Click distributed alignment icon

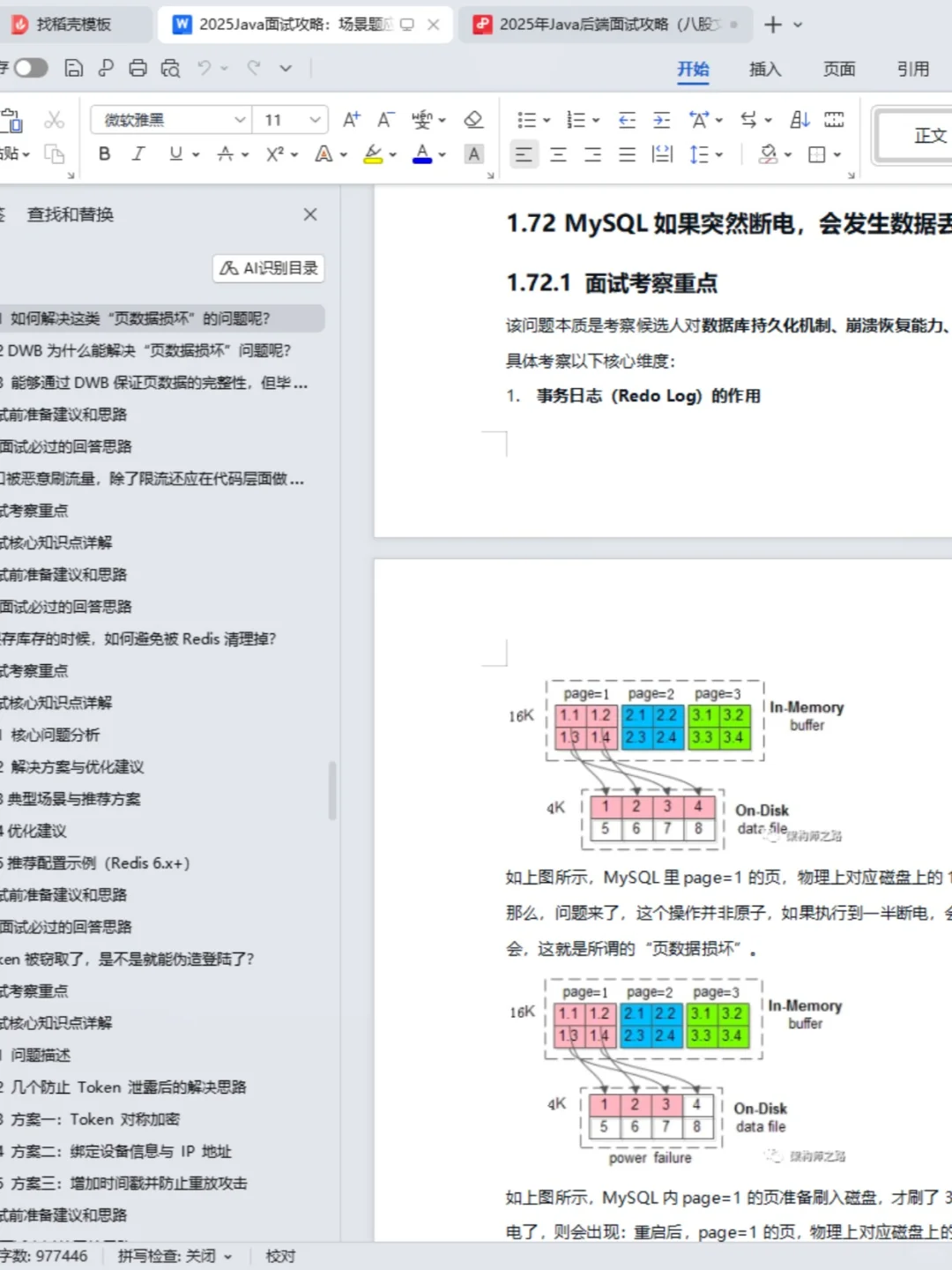point(661,155)
